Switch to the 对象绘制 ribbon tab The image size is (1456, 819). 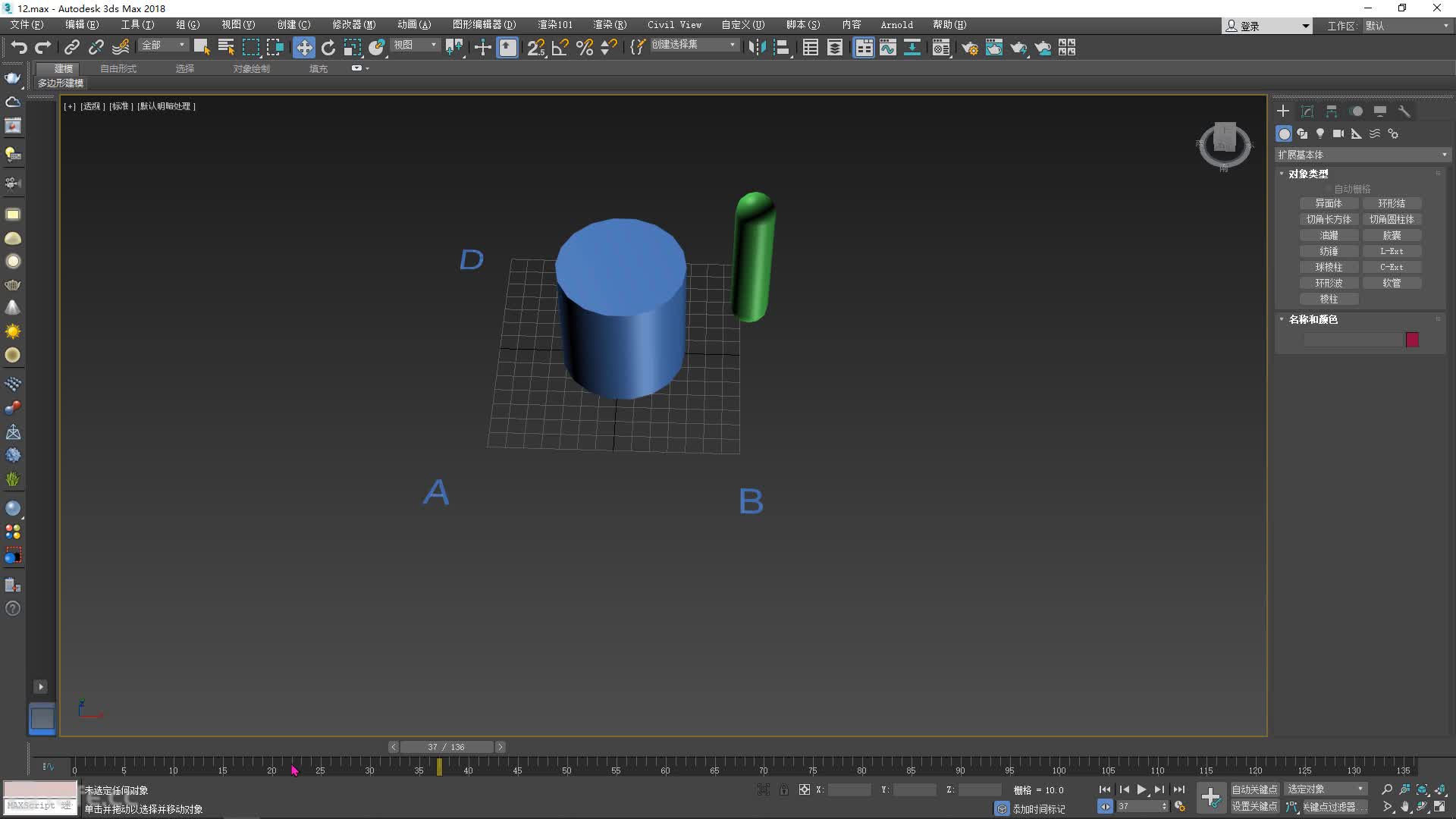[x=252, y=68]
